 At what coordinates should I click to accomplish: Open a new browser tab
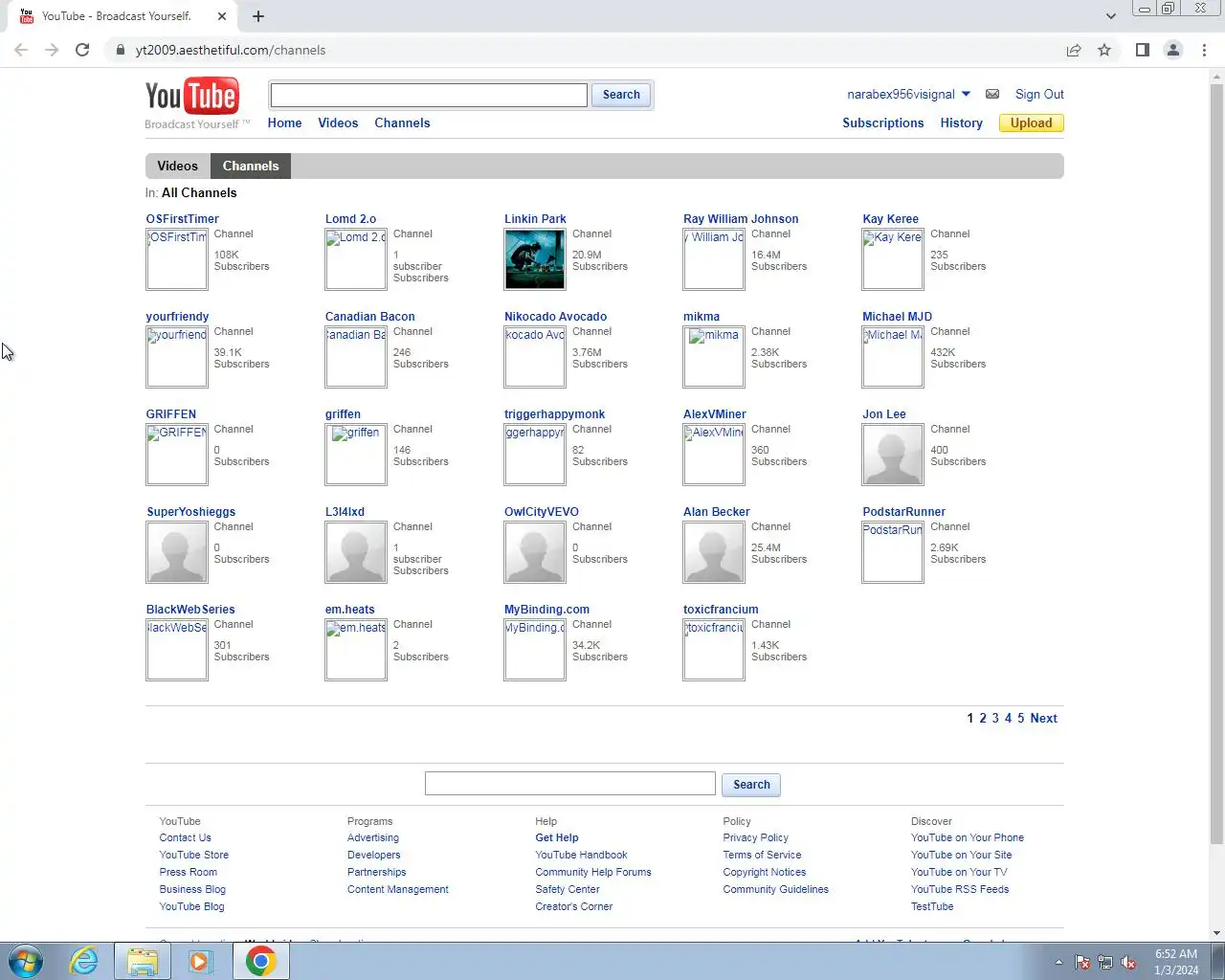coord(258,16)
